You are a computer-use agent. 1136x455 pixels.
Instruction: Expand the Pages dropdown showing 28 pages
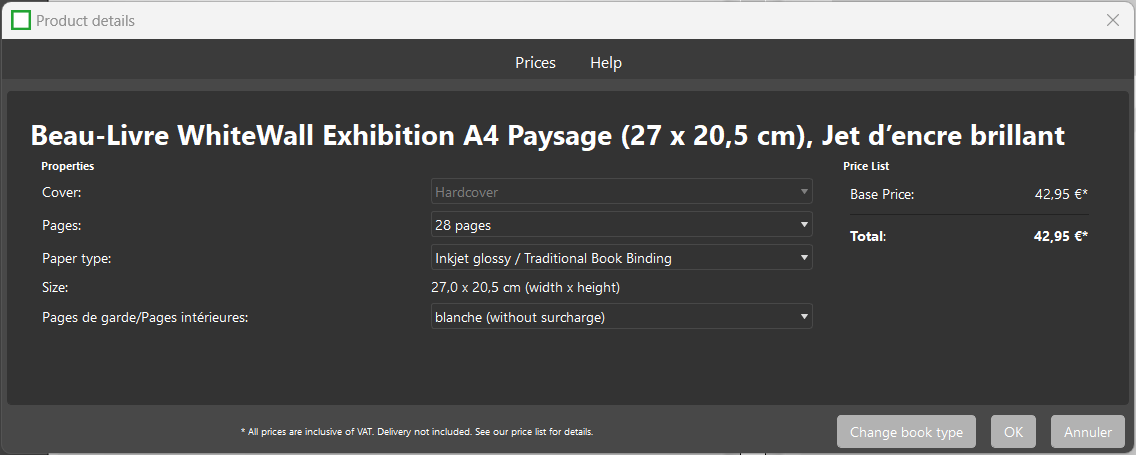click(x=622, y=225)
